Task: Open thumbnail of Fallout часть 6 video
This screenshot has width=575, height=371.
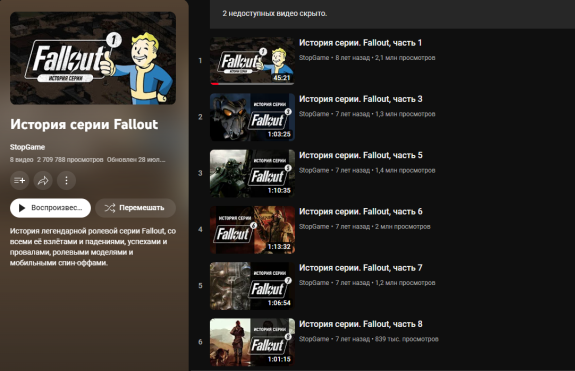Action: pos(252,229)
